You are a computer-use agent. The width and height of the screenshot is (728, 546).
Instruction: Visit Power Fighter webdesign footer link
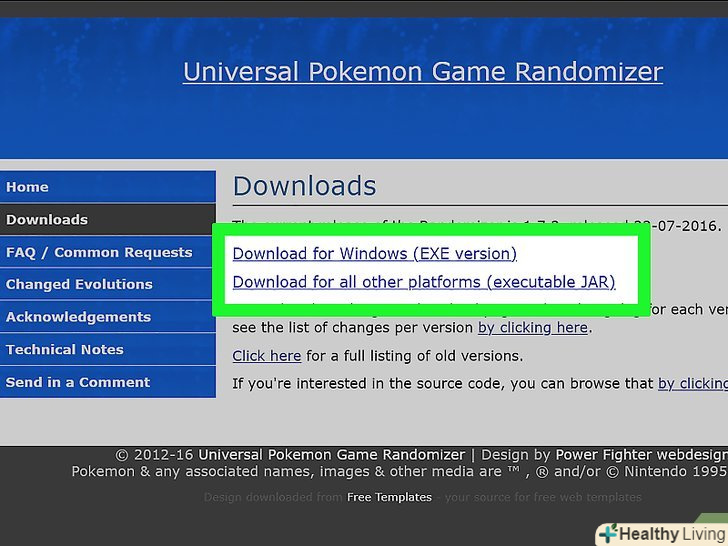(642, 455)
